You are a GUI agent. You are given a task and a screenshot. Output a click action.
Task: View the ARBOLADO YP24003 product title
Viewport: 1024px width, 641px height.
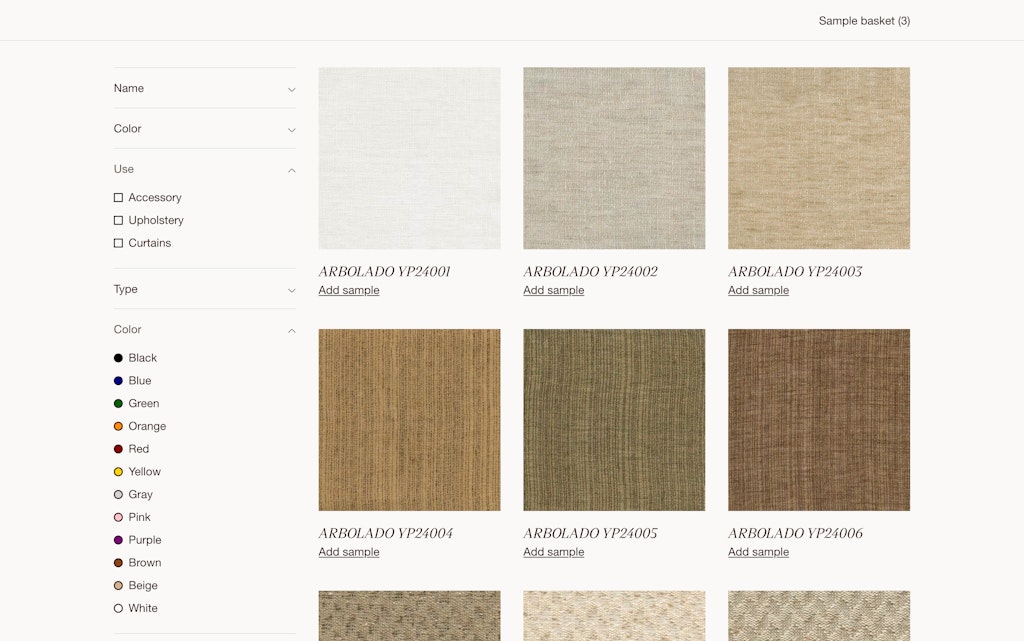(794, 272)
